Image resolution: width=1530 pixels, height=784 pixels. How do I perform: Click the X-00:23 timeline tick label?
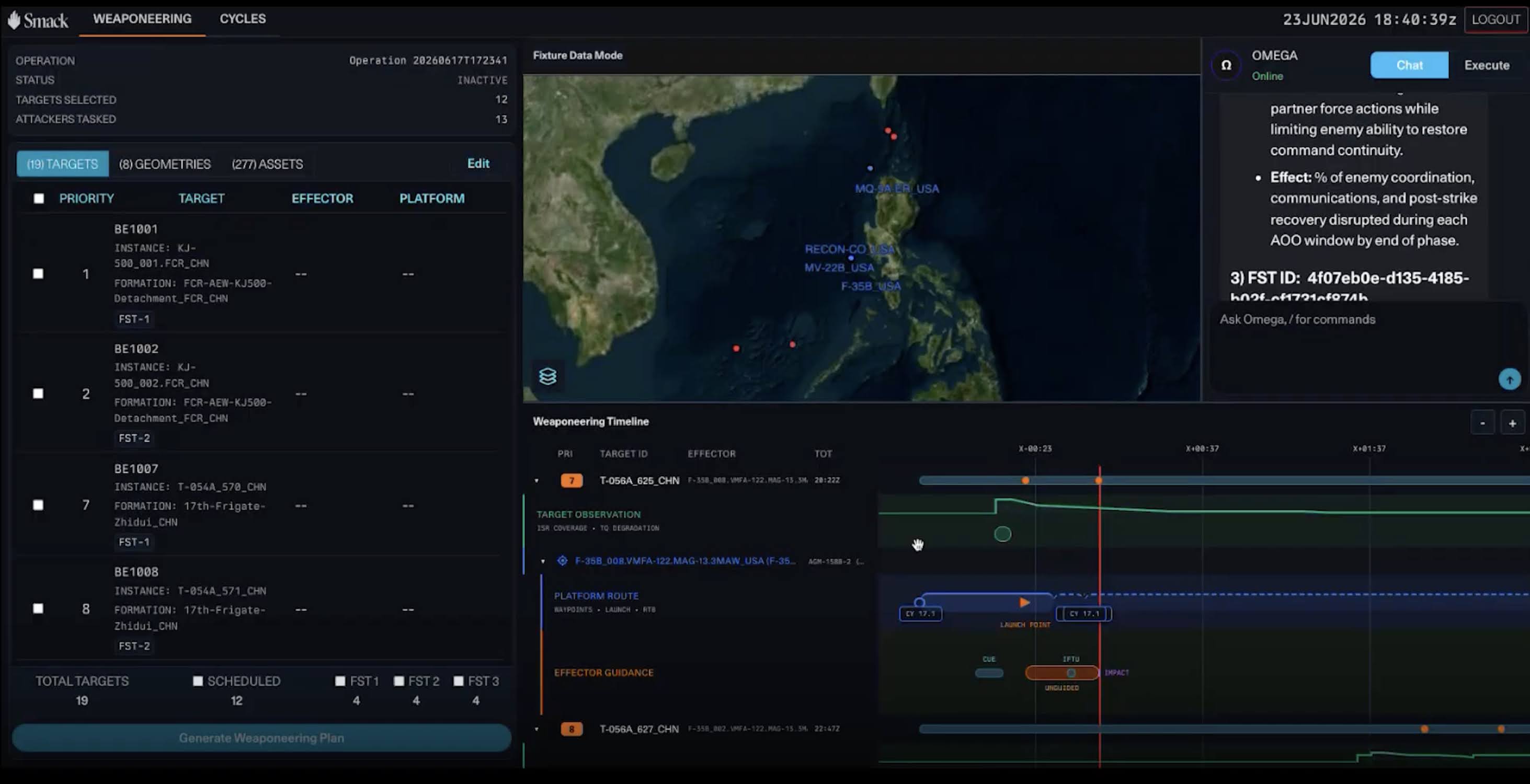[1035, 448]
